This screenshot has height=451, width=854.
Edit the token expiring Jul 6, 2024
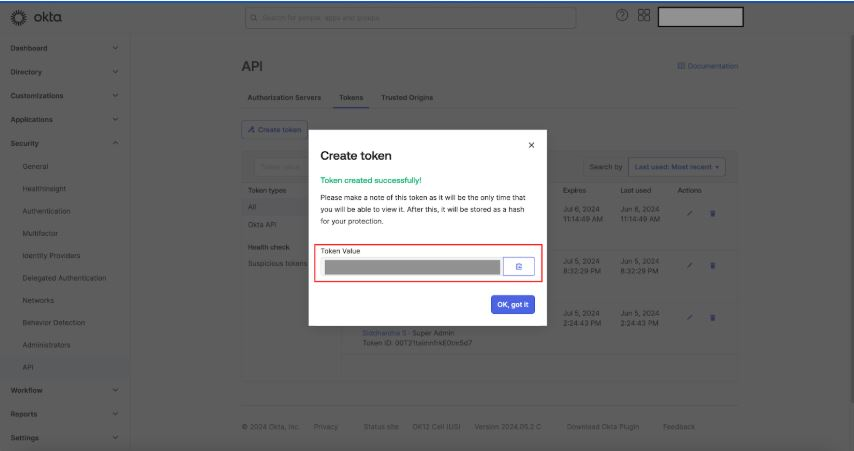(x=690, y=214)
